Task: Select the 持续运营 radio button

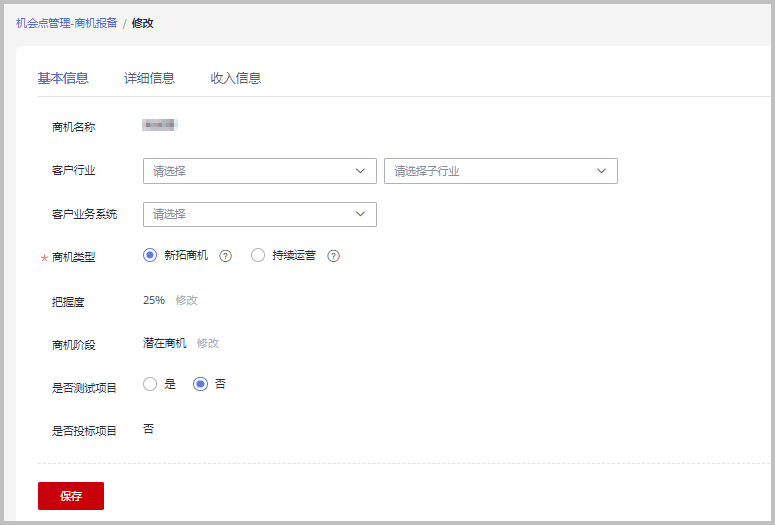Action: tap(258, 255)
